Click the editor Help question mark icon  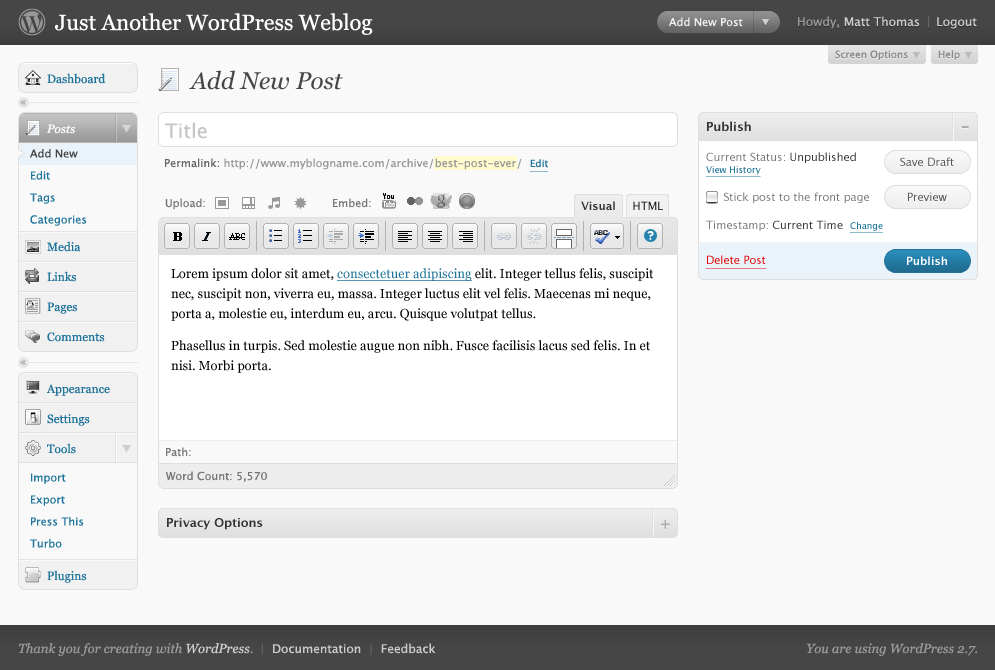point(651,236)
